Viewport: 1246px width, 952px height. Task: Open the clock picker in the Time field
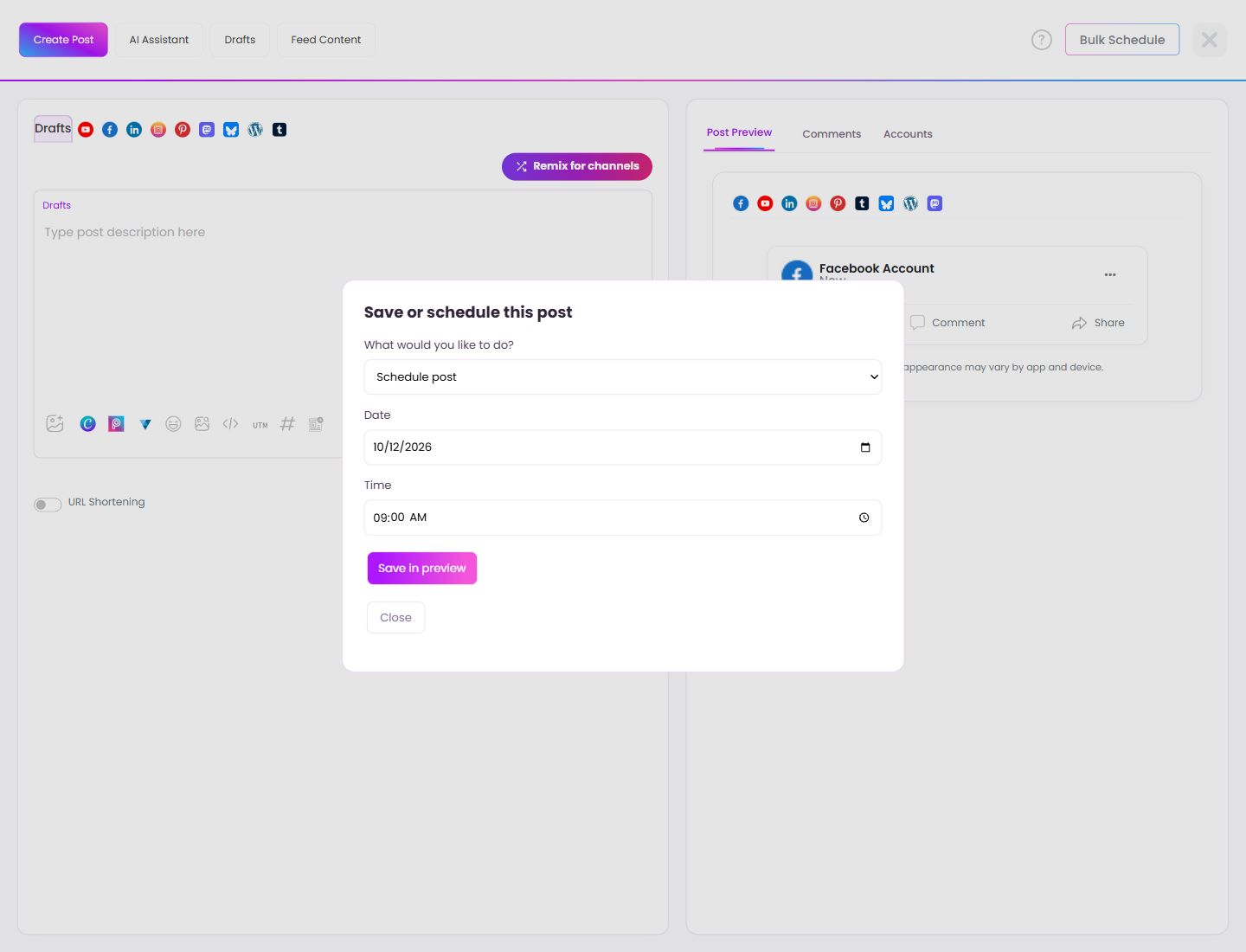864,518
